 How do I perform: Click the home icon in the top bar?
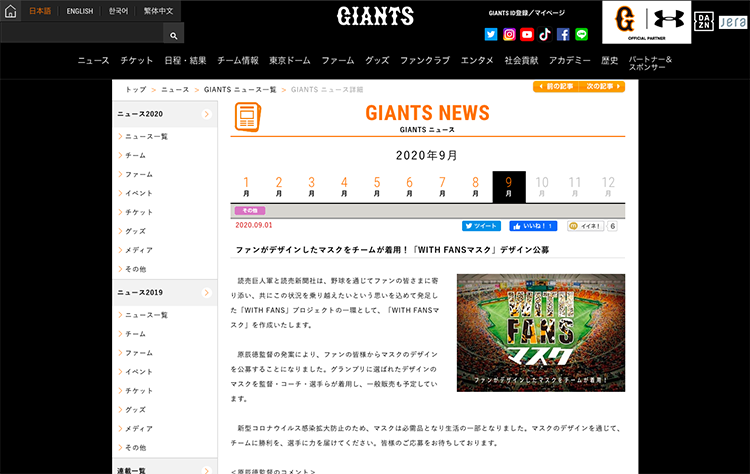click(x=11, y=11)
